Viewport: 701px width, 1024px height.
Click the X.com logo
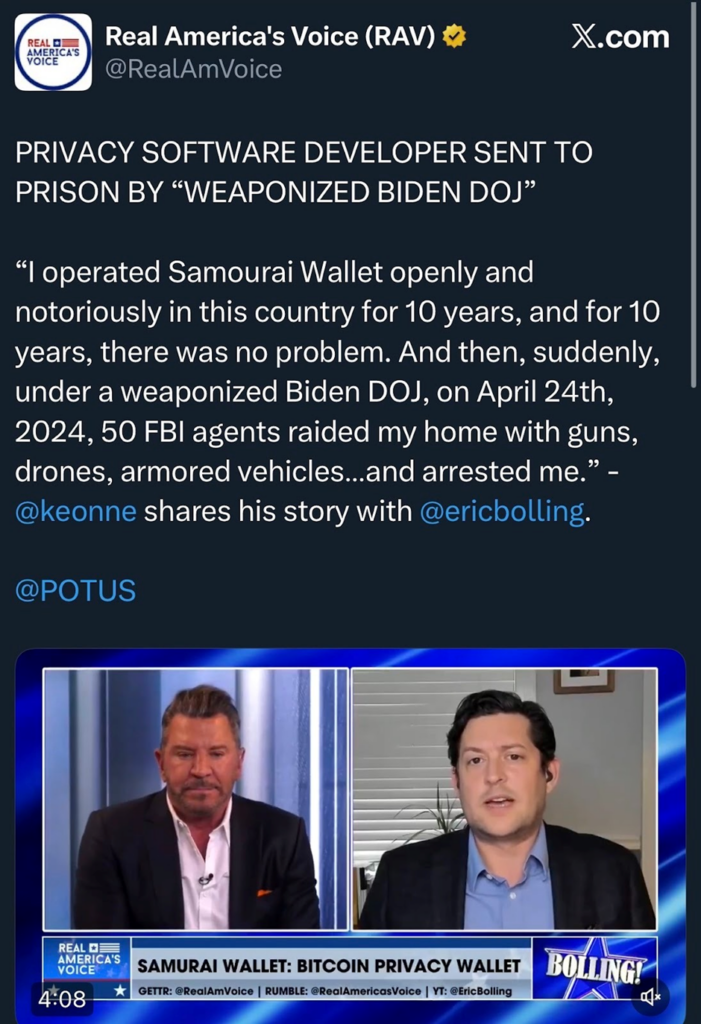click(620, 37)
